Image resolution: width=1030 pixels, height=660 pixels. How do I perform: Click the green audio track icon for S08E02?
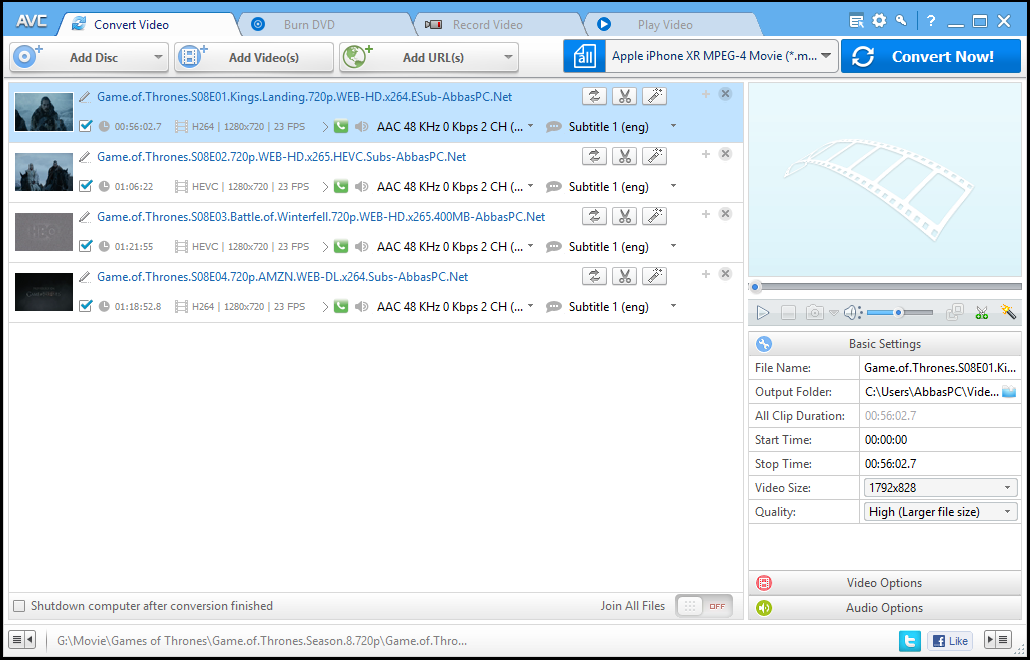(x=340, y=187)
